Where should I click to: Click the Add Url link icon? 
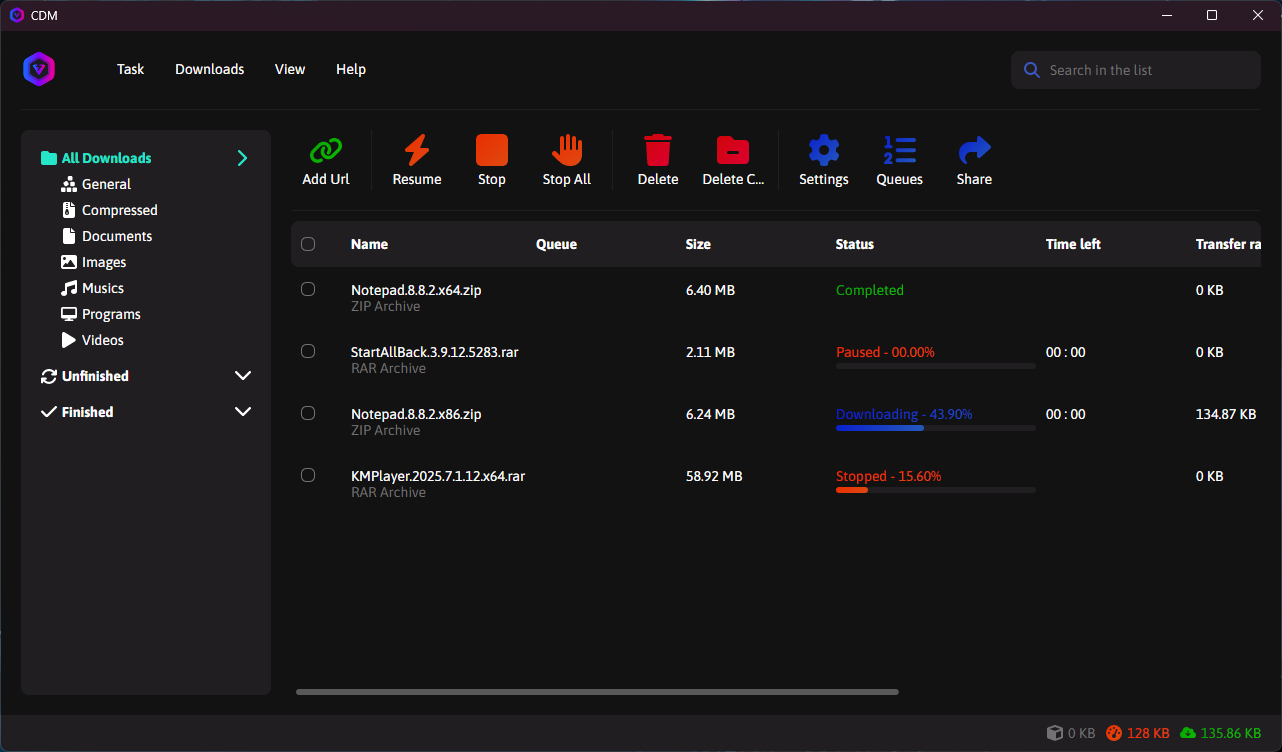326,151
